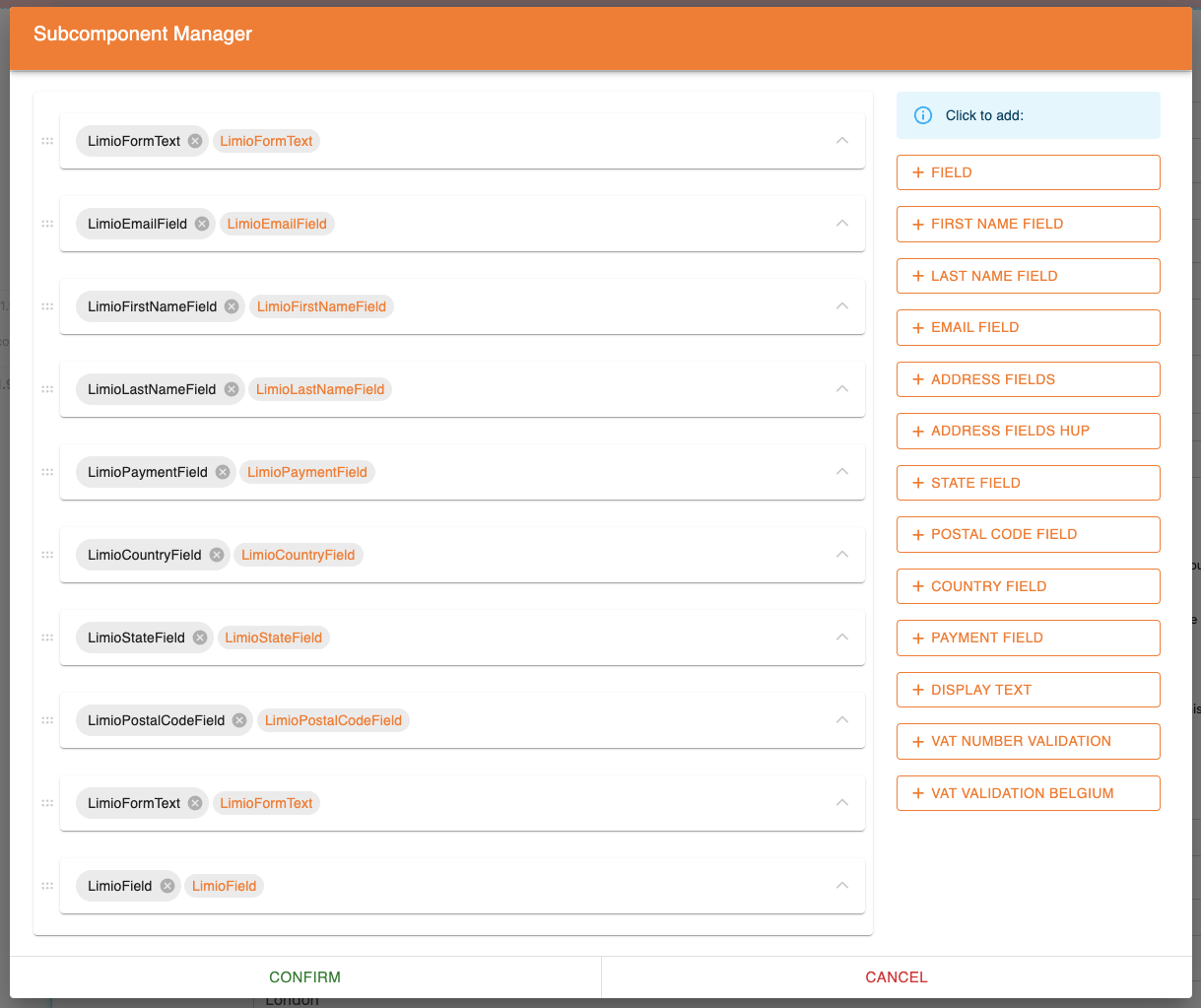
Task: Confirm the subcomponent changes
Action: pyautogui.click(x=304, y=977)
